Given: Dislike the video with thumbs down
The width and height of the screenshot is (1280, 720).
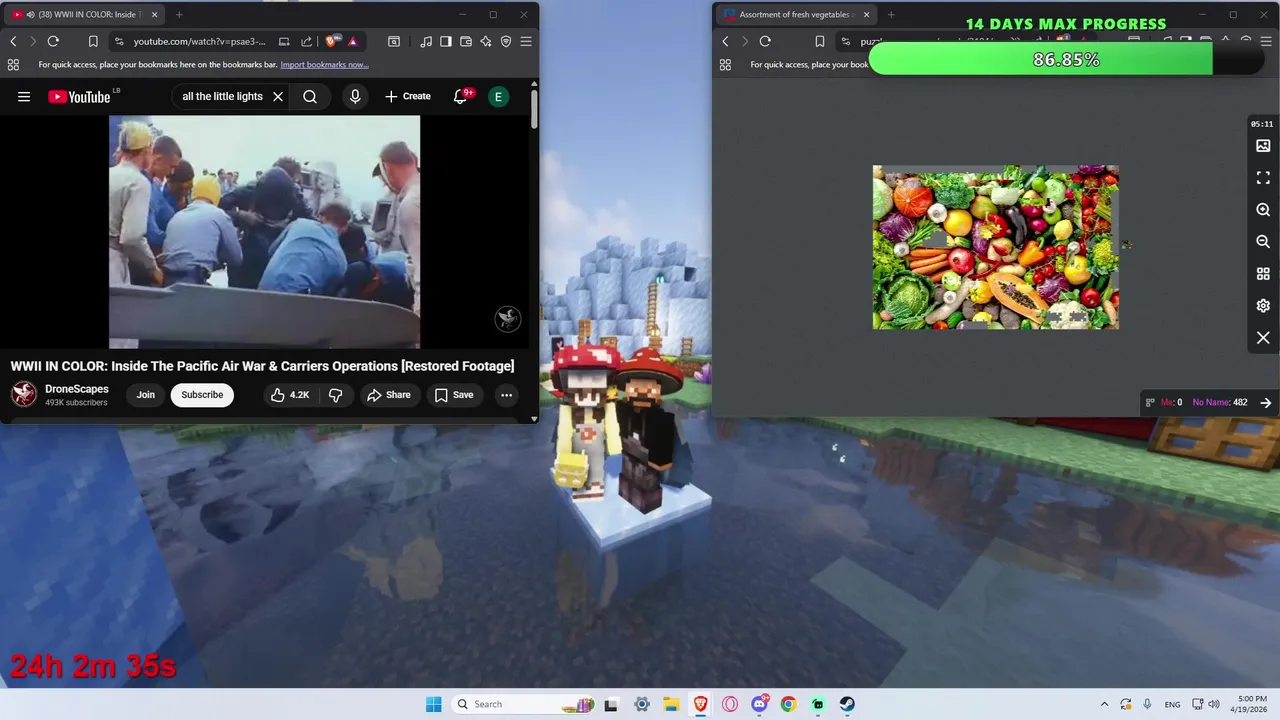Looking at the screenshot, I should point(336,395).
